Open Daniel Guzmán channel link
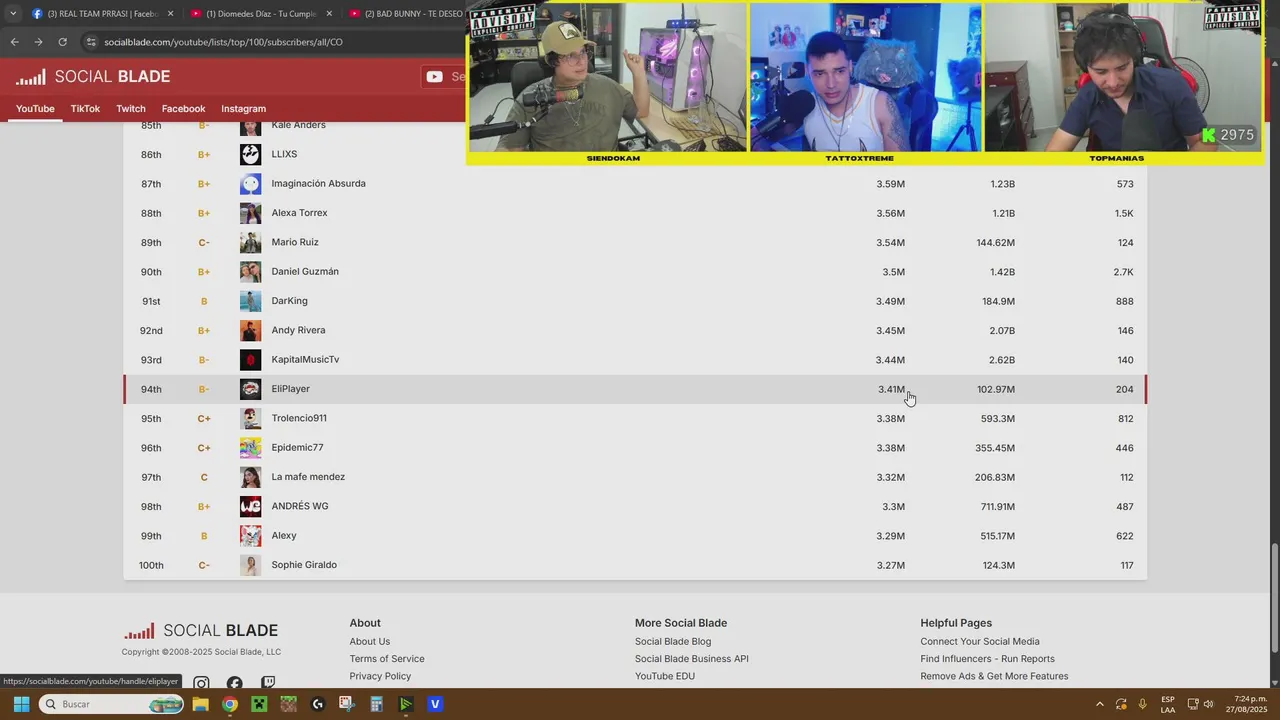The height and width of the screenshot is (720, 1280). [305, 271]
